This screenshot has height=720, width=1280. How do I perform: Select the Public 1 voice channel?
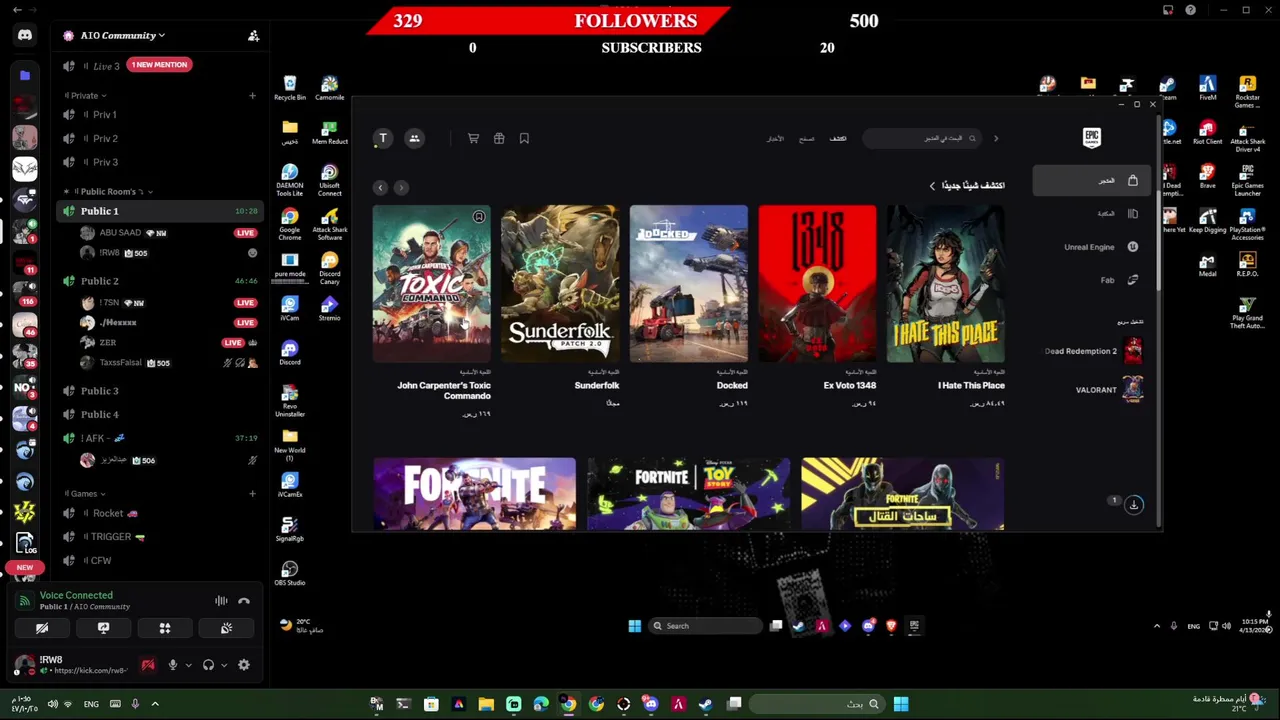[160, 211]
